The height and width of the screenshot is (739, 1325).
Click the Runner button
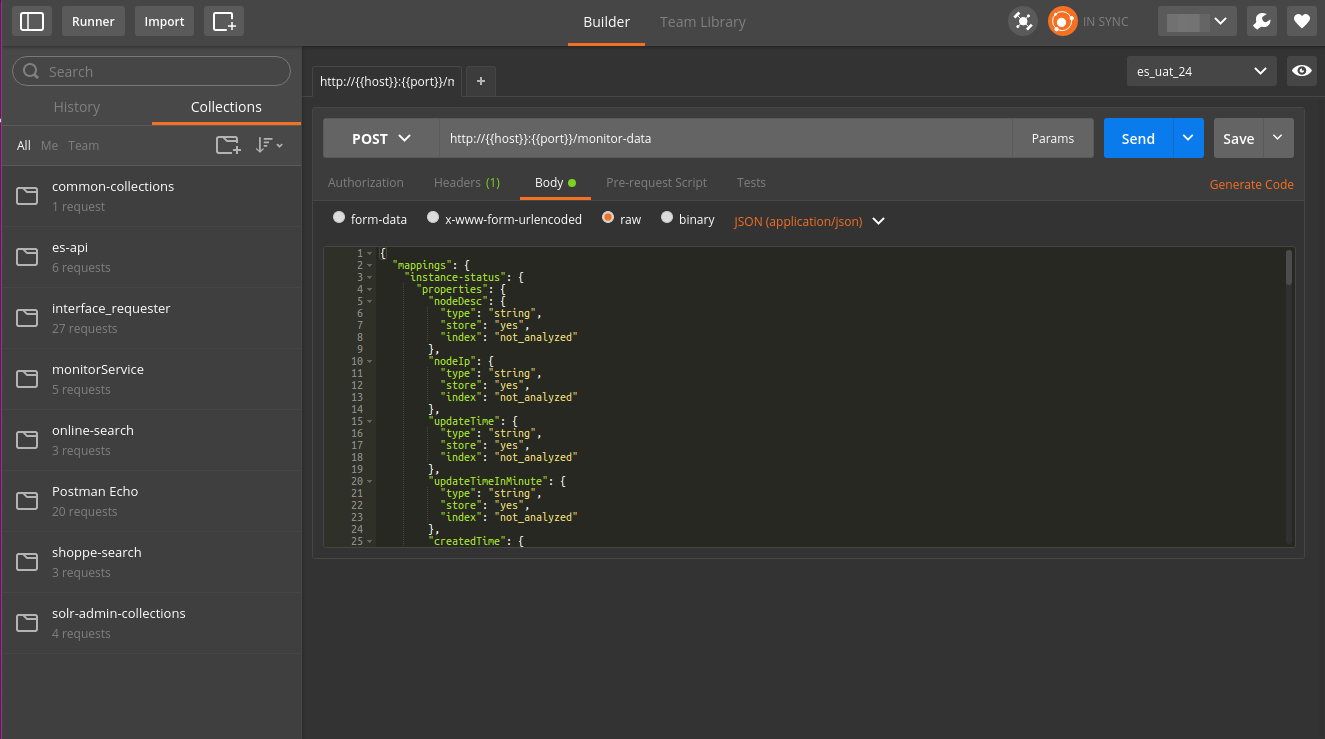[93, 21]
